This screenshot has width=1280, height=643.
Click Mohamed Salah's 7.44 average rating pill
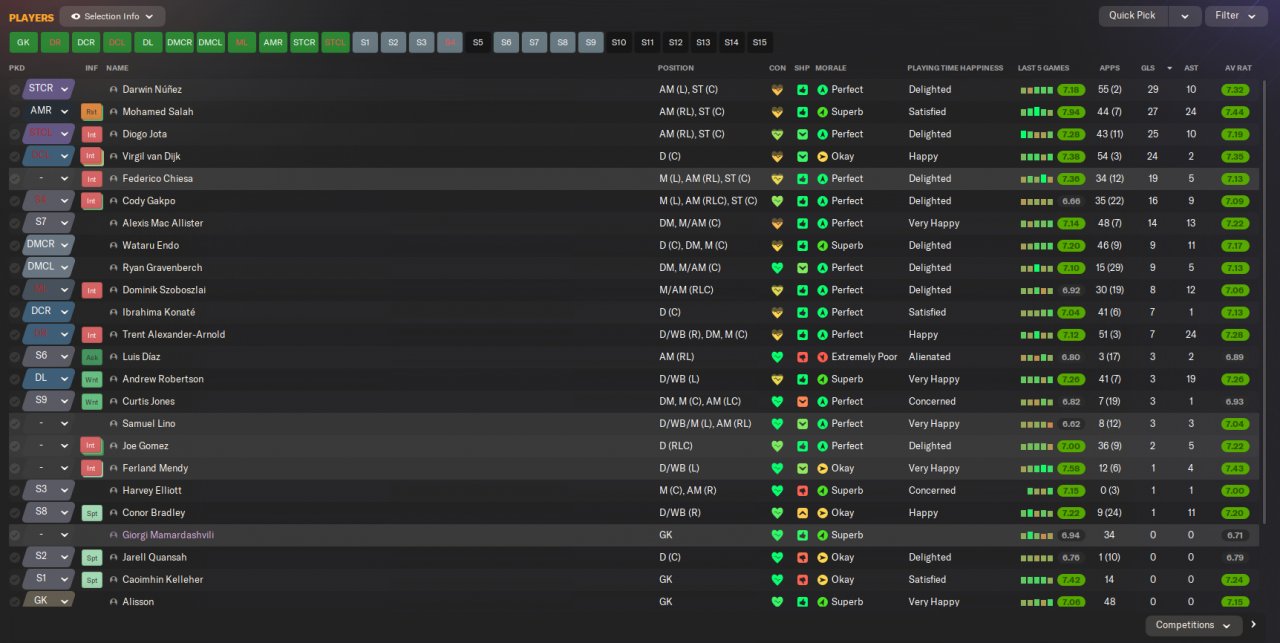[x=1234, y=112]
